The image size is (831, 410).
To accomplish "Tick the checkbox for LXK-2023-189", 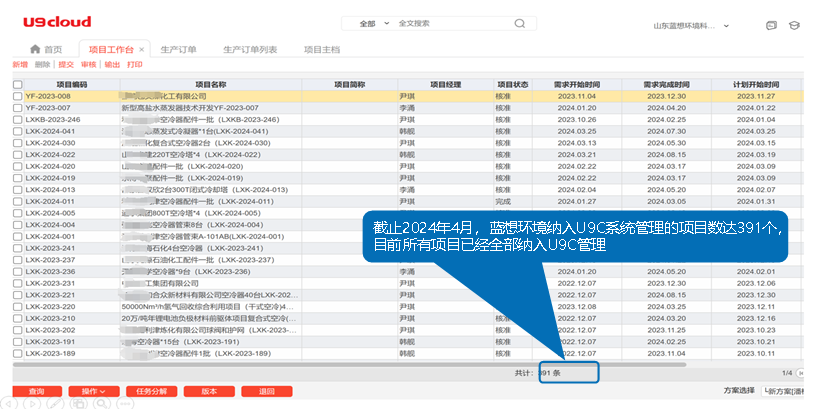I will pos(17,353).
